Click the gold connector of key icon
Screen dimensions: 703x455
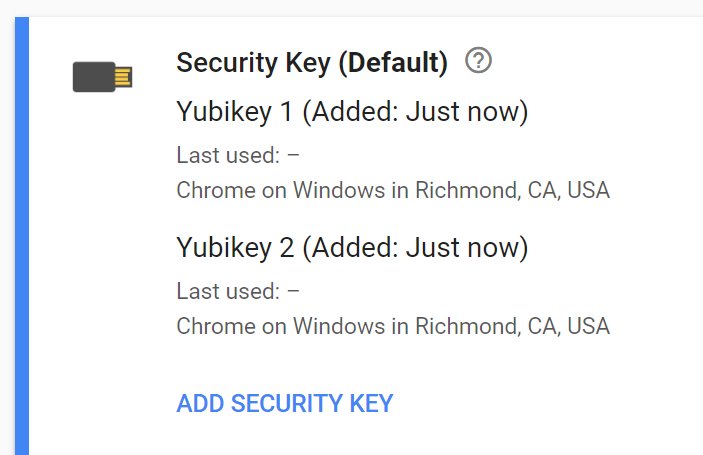(122, 77)
